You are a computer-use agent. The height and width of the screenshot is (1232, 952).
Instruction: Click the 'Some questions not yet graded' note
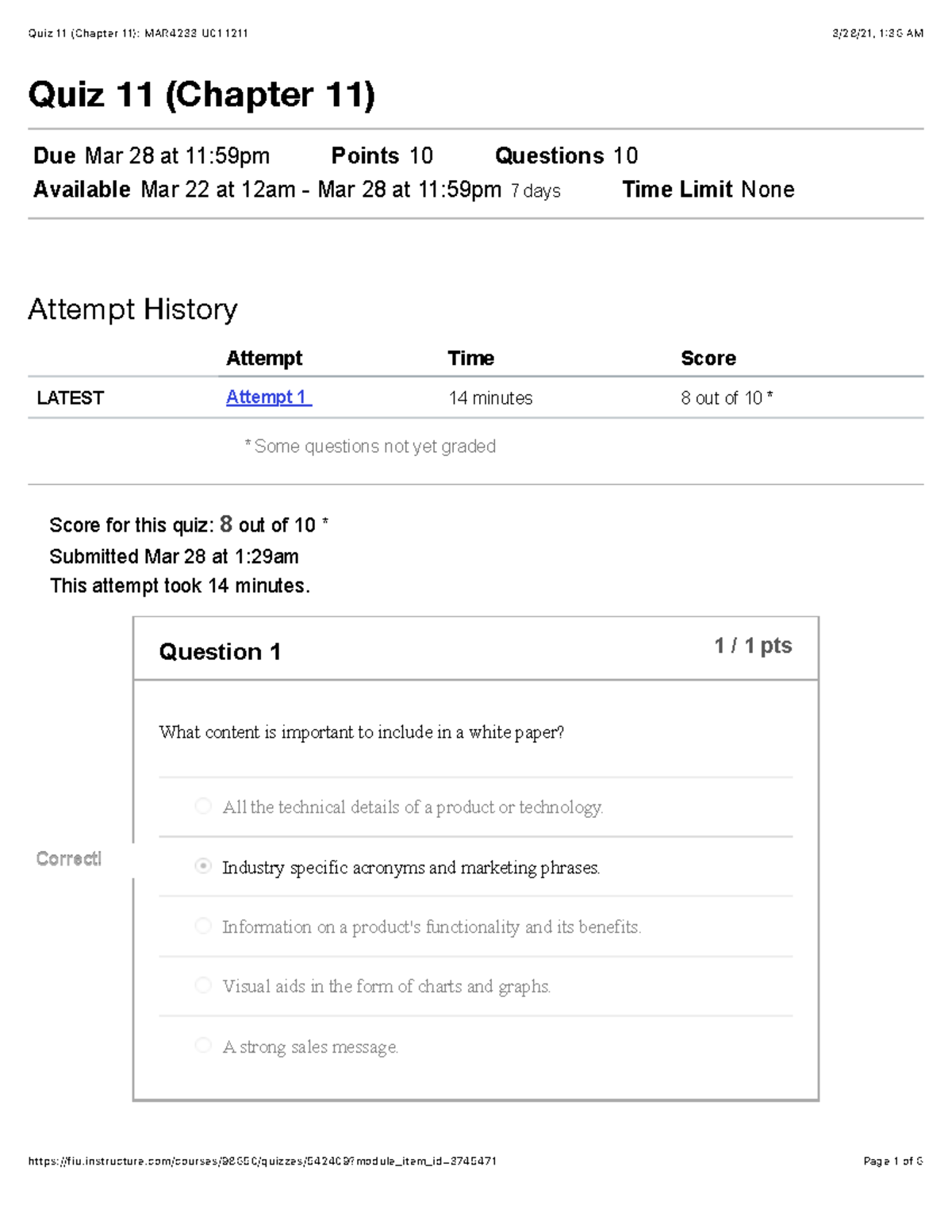click(x=370, y=447)
